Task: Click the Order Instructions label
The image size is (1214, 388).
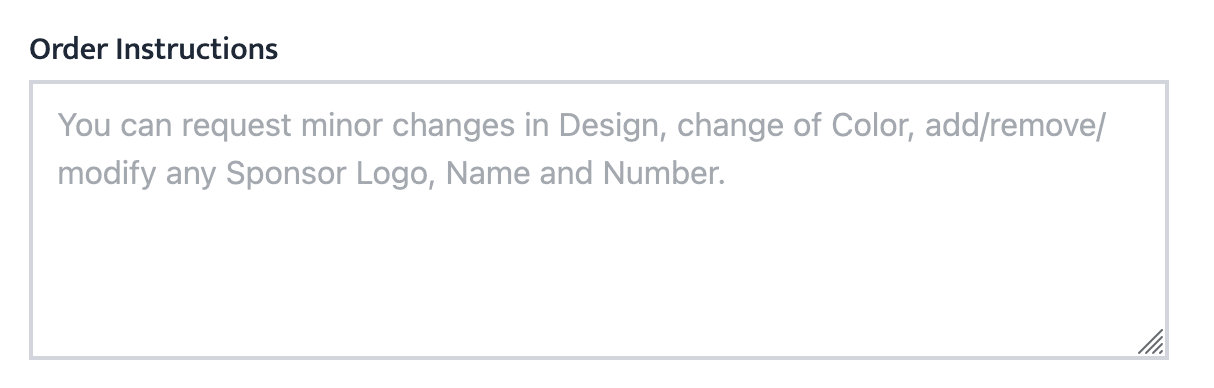Action: [154, 48]
